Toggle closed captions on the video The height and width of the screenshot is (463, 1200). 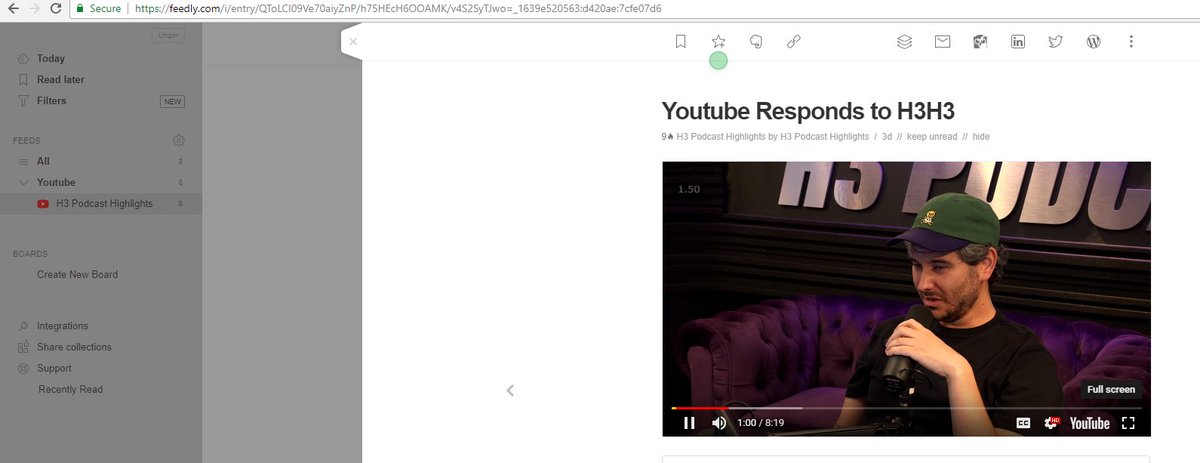[x=1023, y=423]
